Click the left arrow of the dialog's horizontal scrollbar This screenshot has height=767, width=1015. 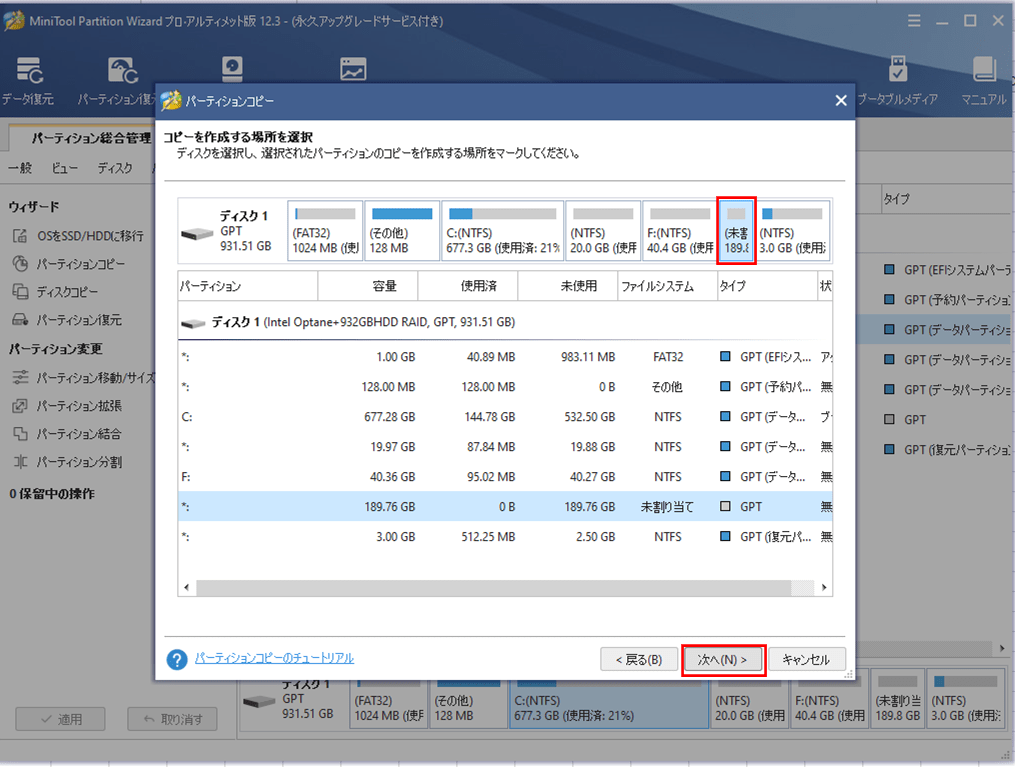tap(186, 588)
